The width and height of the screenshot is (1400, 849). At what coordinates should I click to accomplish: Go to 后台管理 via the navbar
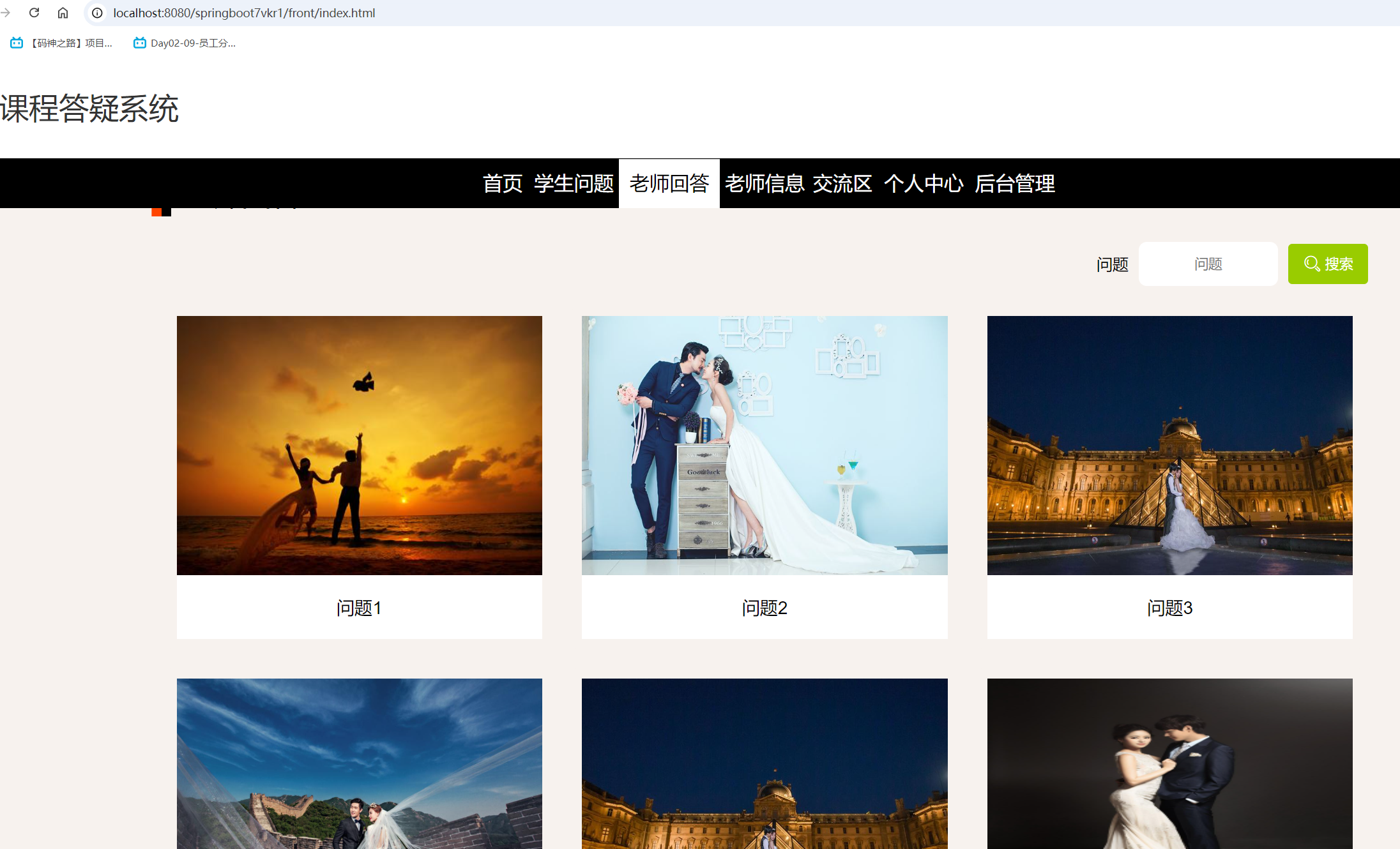point(1015,184)
